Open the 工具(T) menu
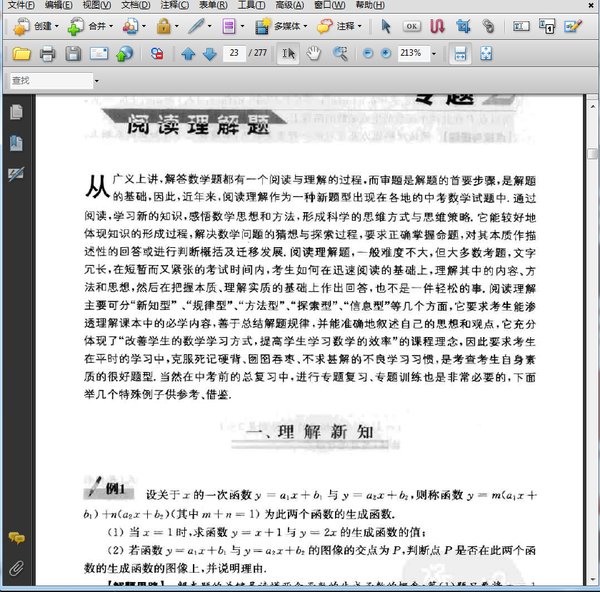 coord(251,5)
